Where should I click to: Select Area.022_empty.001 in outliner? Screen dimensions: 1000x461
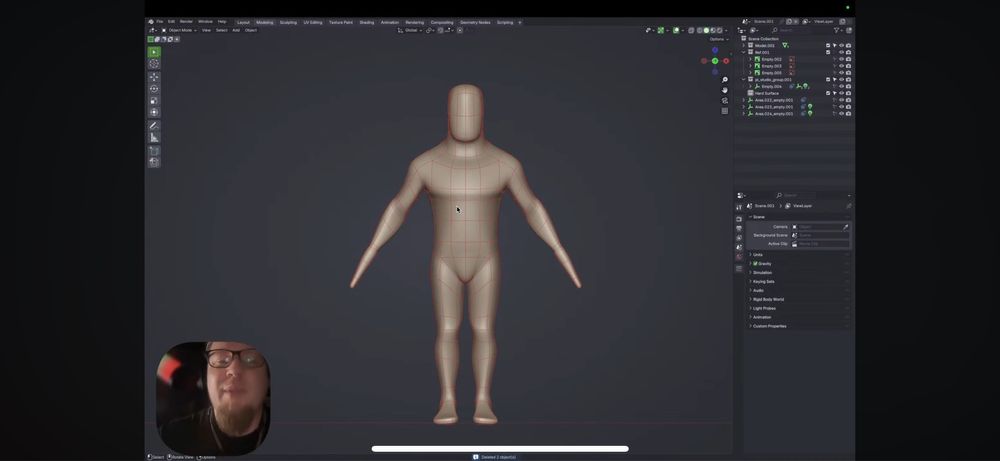(774, 100)
